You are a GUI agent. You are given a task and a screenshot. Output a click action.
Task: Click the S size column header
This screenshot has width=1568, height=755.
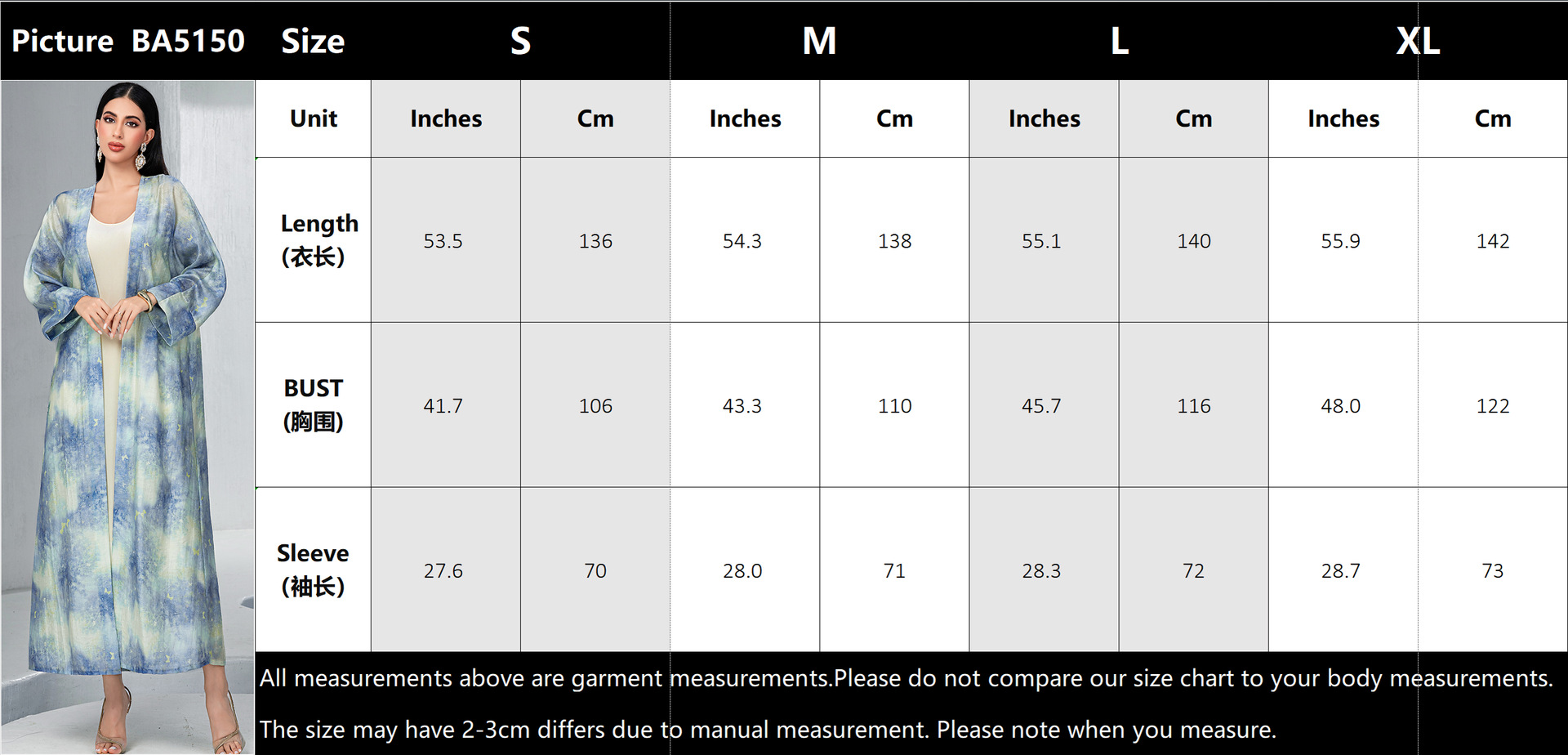tap(520, 41)
